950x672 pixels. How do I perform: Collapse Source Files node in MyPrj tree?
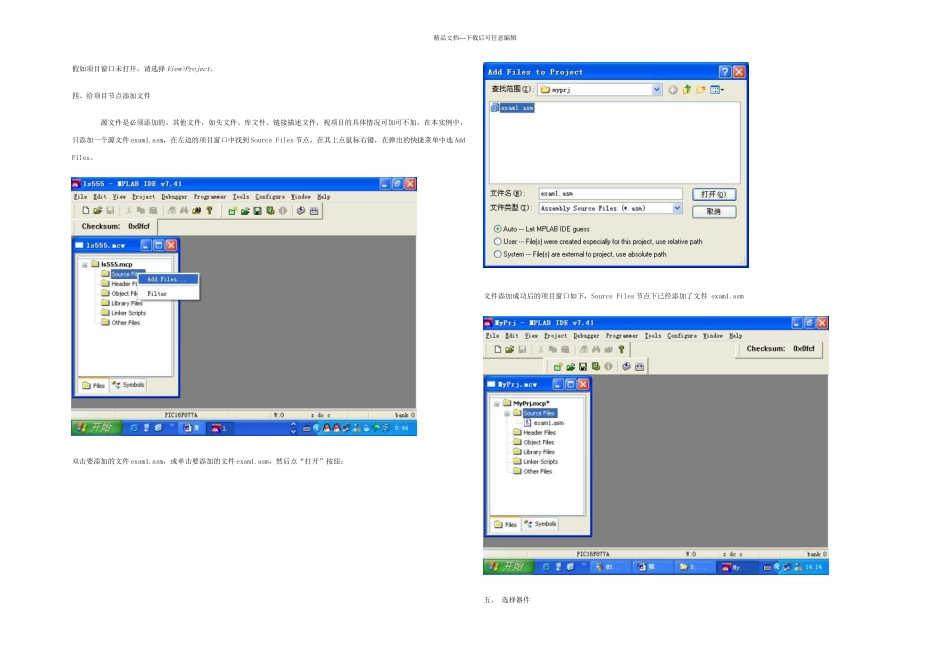(x=507, y=413)
